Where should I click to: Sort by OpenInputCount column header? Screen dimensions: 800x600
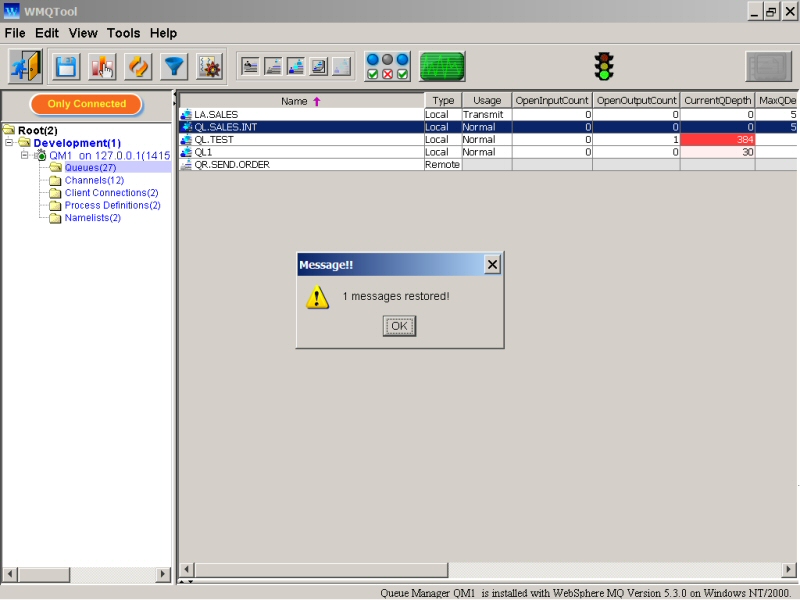(552, 101)
